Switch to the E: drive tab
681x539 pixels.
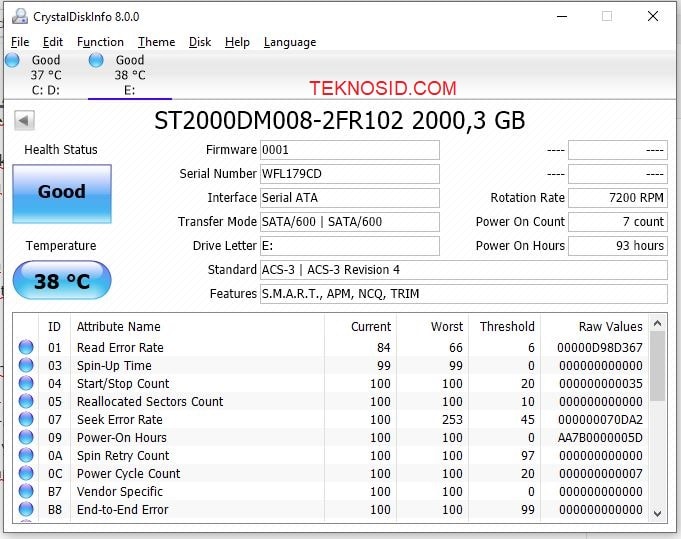pos(129,75)
